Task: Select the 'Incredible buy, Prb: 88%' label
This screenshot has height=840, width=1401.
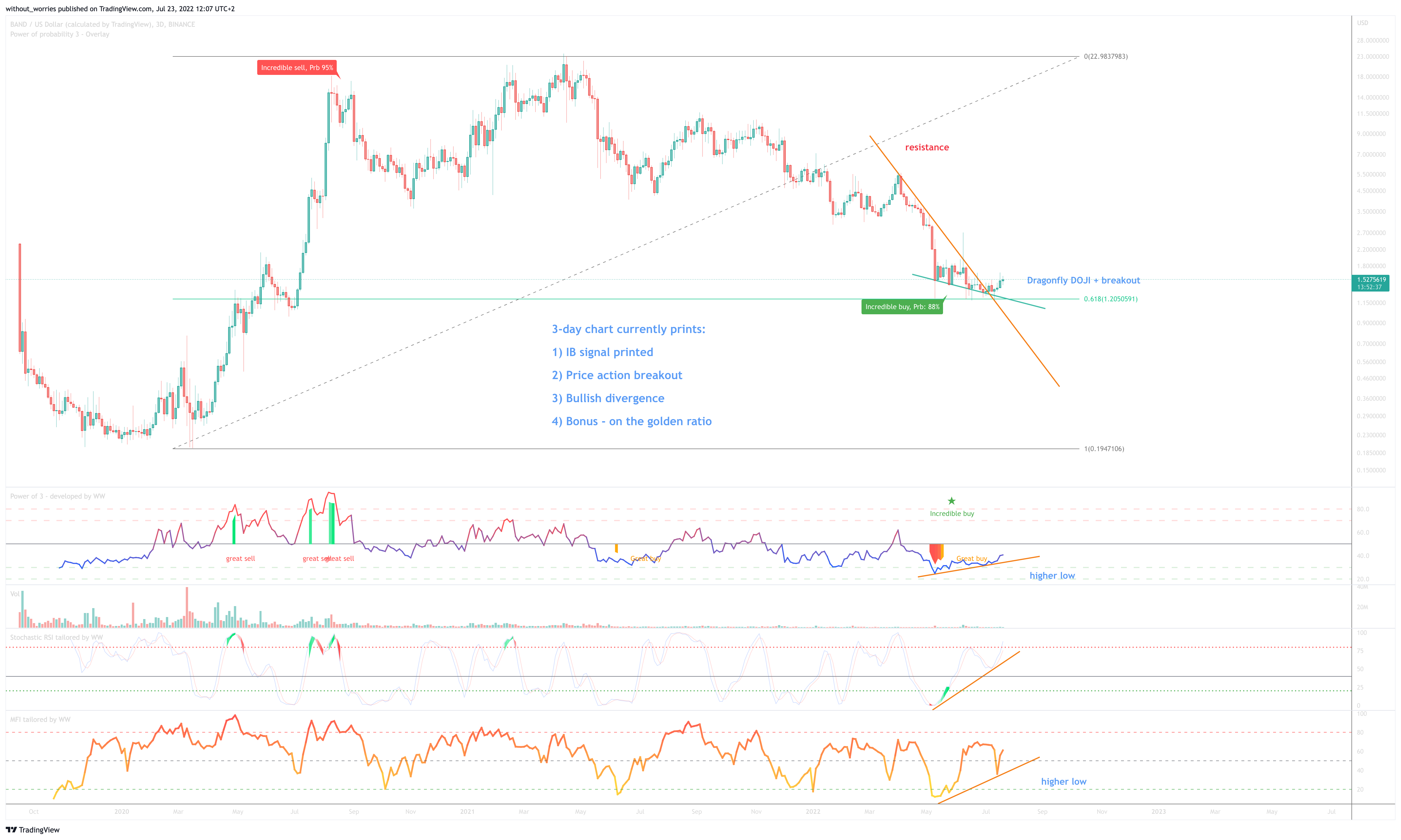Action: [x=902, y=307]
